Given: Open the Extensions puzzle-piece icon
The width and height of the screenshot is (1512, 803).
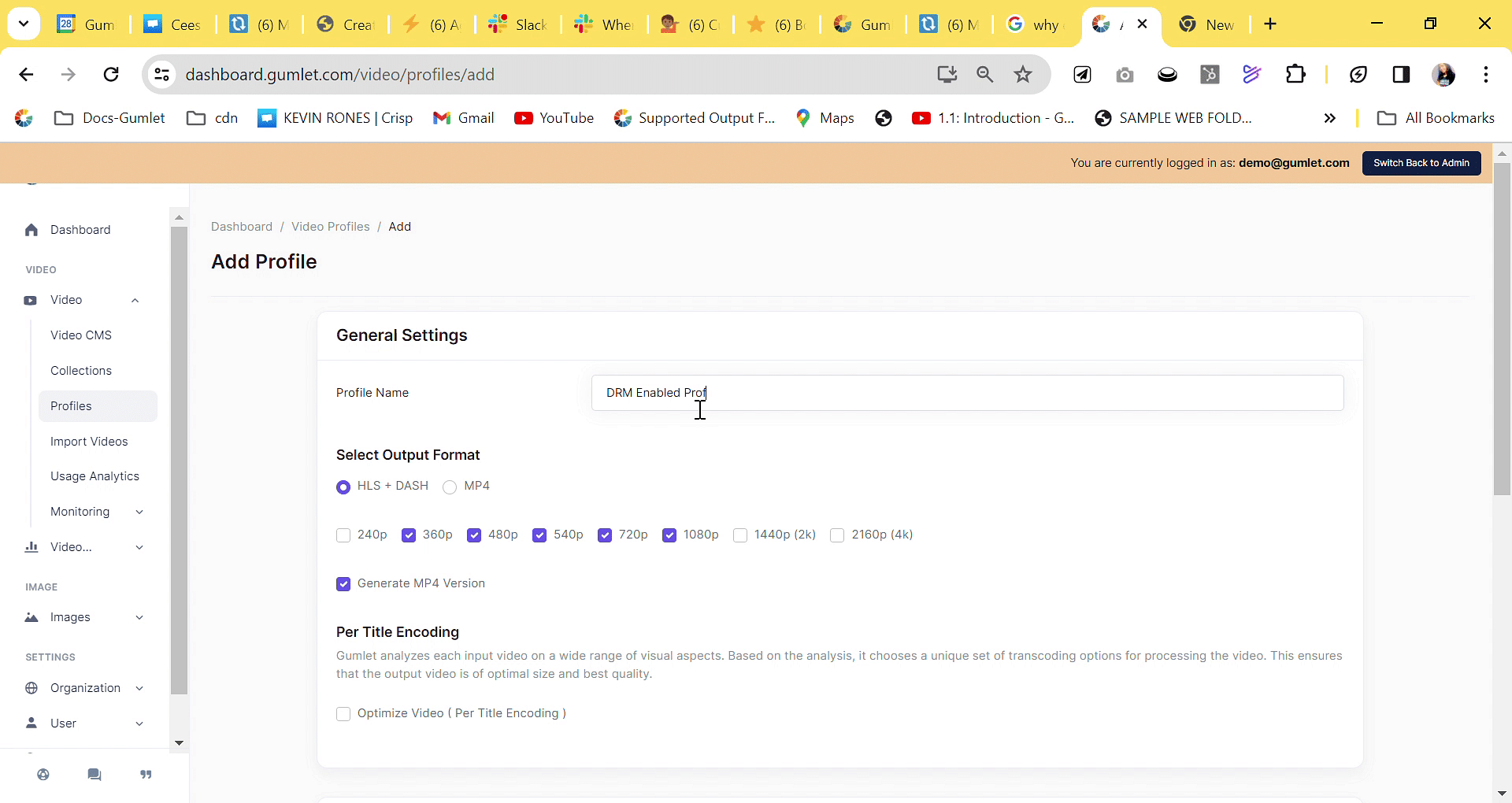Looking at the screenshot, I should click(1295, 74).
